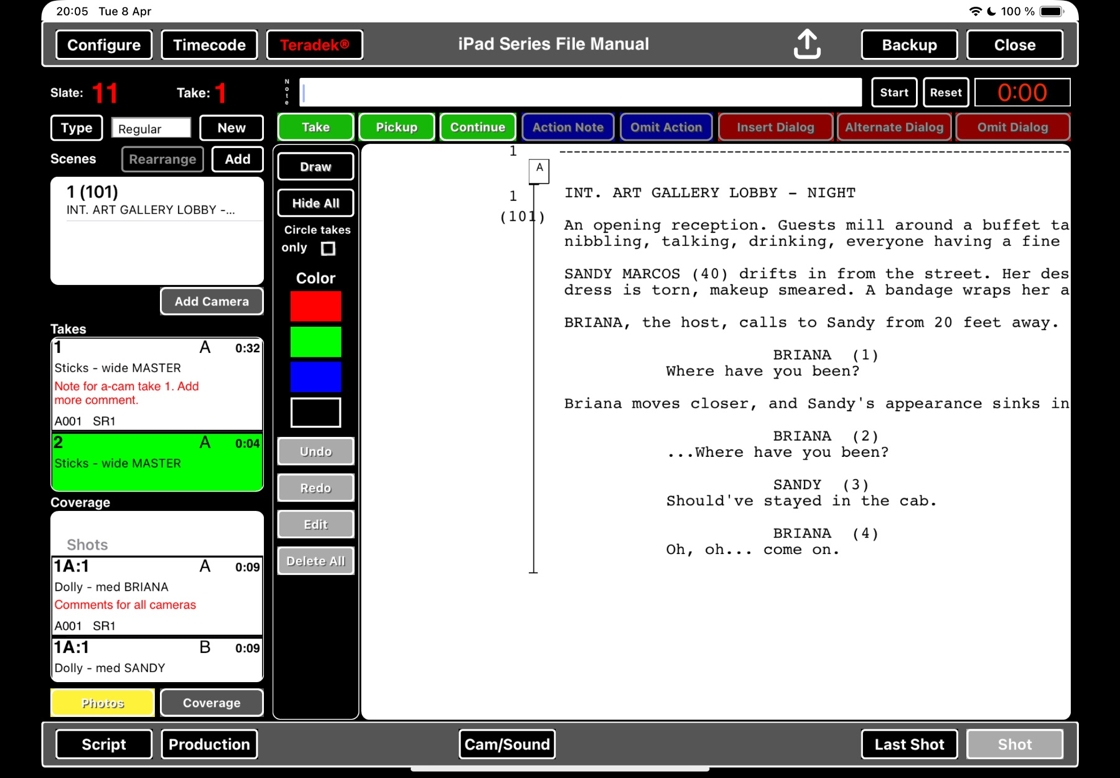Pick the green color swatch
The width and height of the screenshot is (1120, 778).
pyautogui.click(x=315, y=342)
